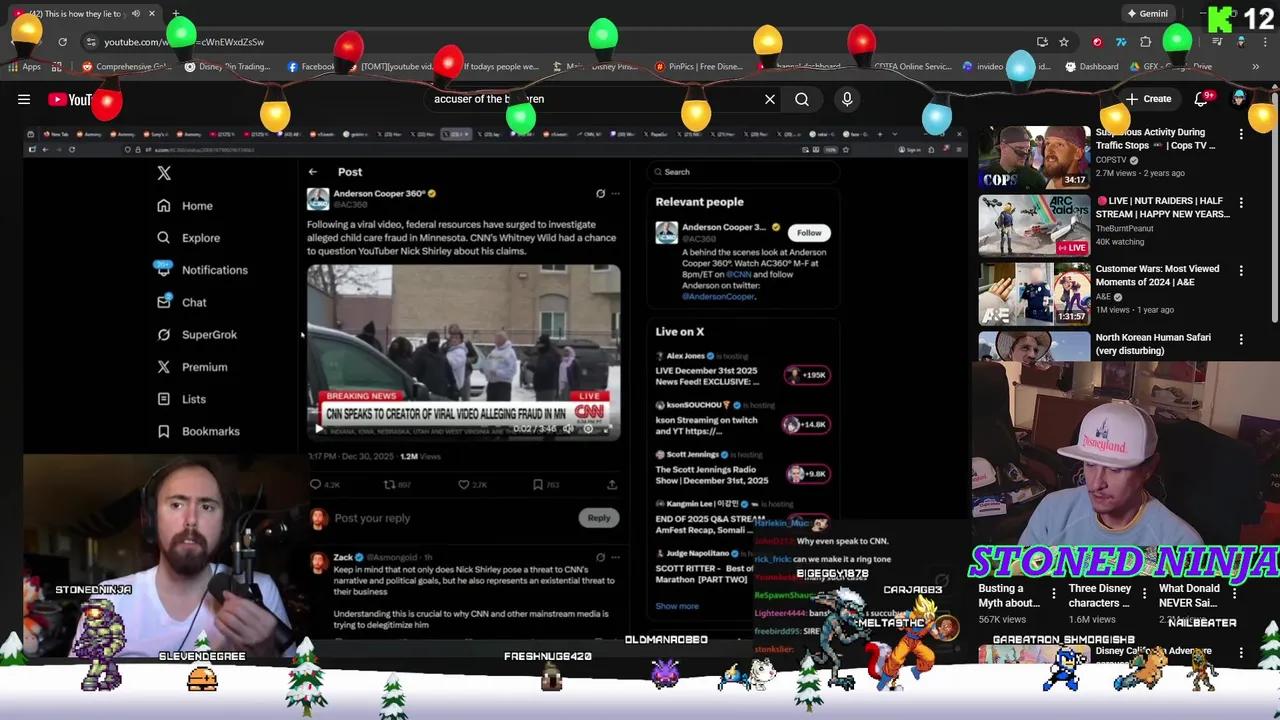This screenshot has height=720, width=1280.
Task: Close the current YouTube browser tab
Action: (152, 14)
